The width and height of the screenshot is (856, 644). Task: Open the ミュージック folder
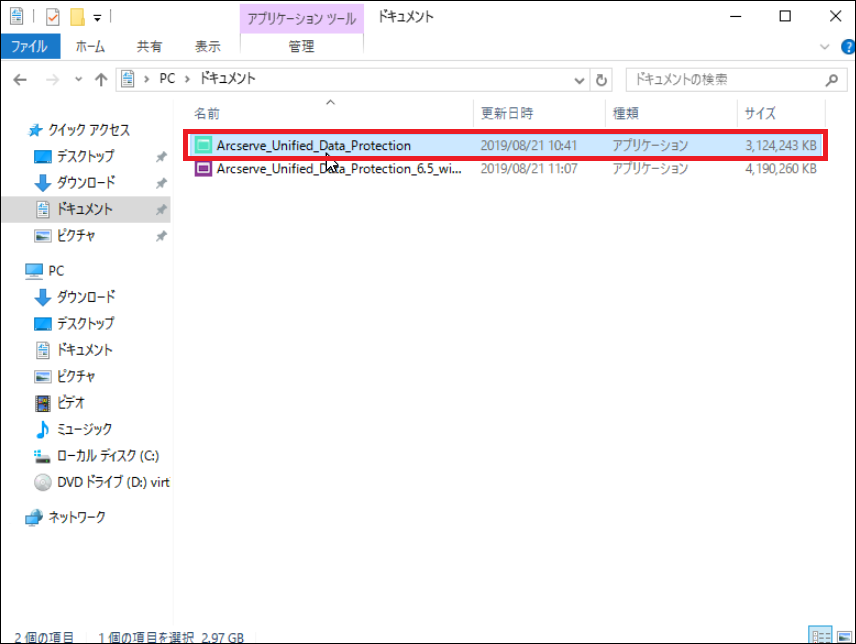click(x=85, y=429)
